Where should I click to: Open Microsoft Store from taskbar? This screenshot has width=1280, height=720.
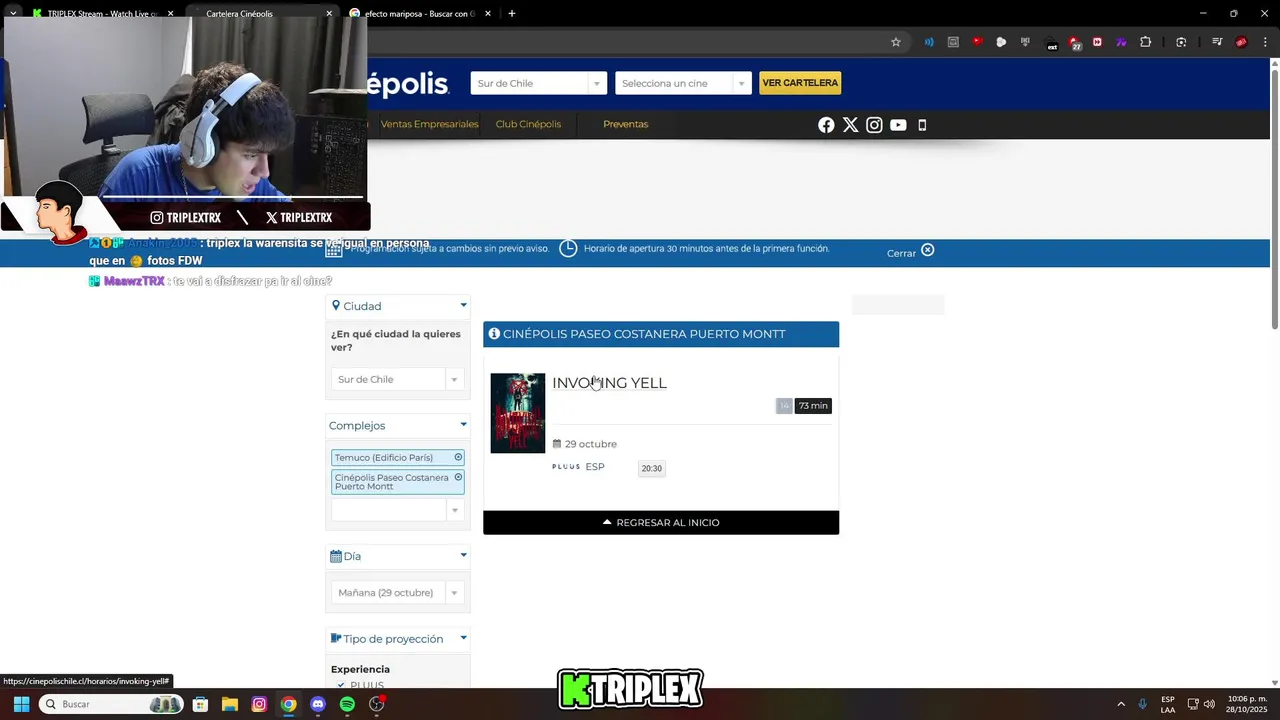click(x=200, y=704)
